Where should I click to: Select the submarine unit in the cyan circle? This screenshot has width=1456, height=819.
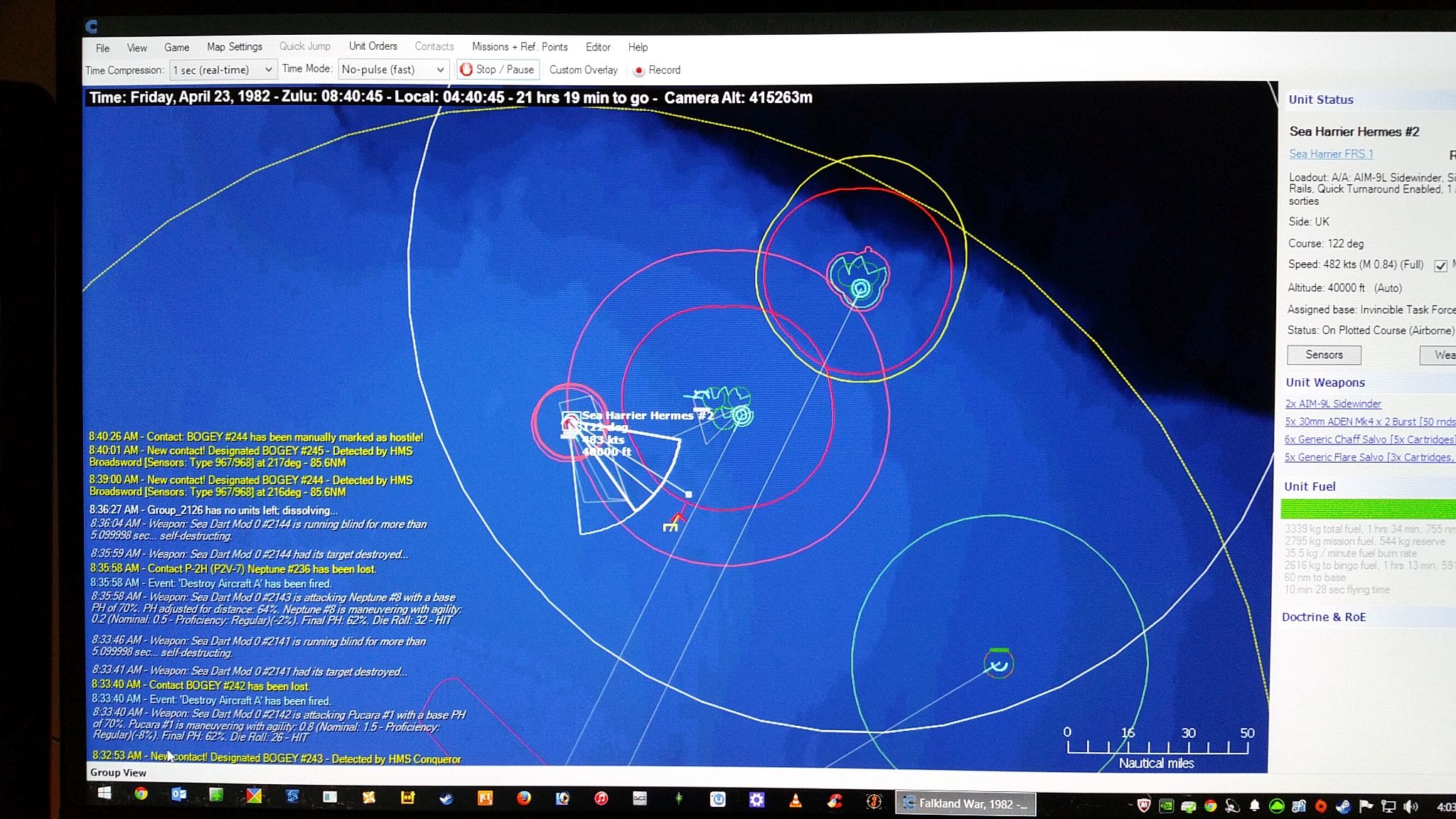click(x=999, y=664)
